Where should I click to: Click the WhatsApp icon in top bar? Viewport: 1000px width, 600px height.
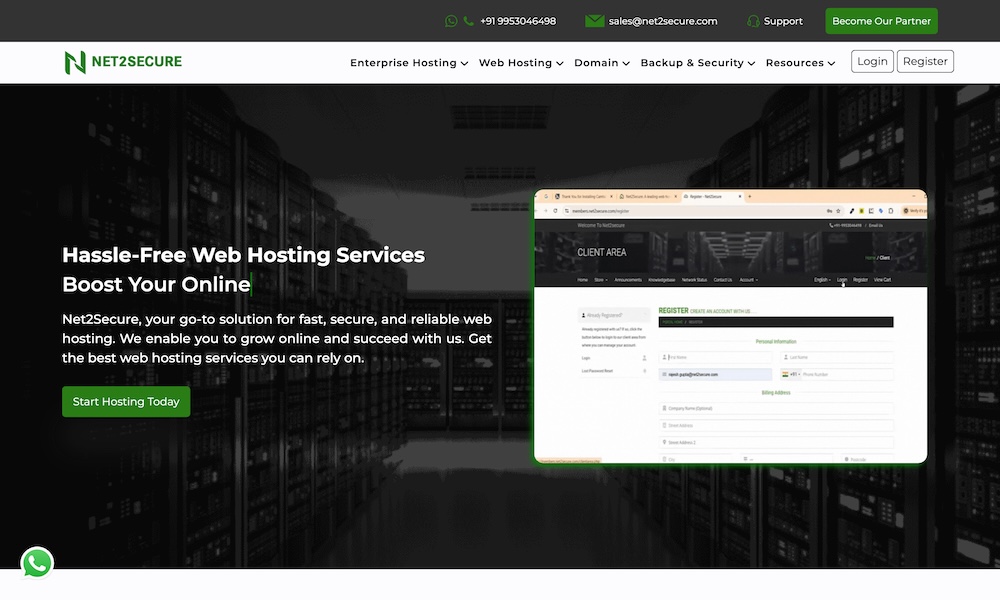pyautogui.click(x=451, y=21)
